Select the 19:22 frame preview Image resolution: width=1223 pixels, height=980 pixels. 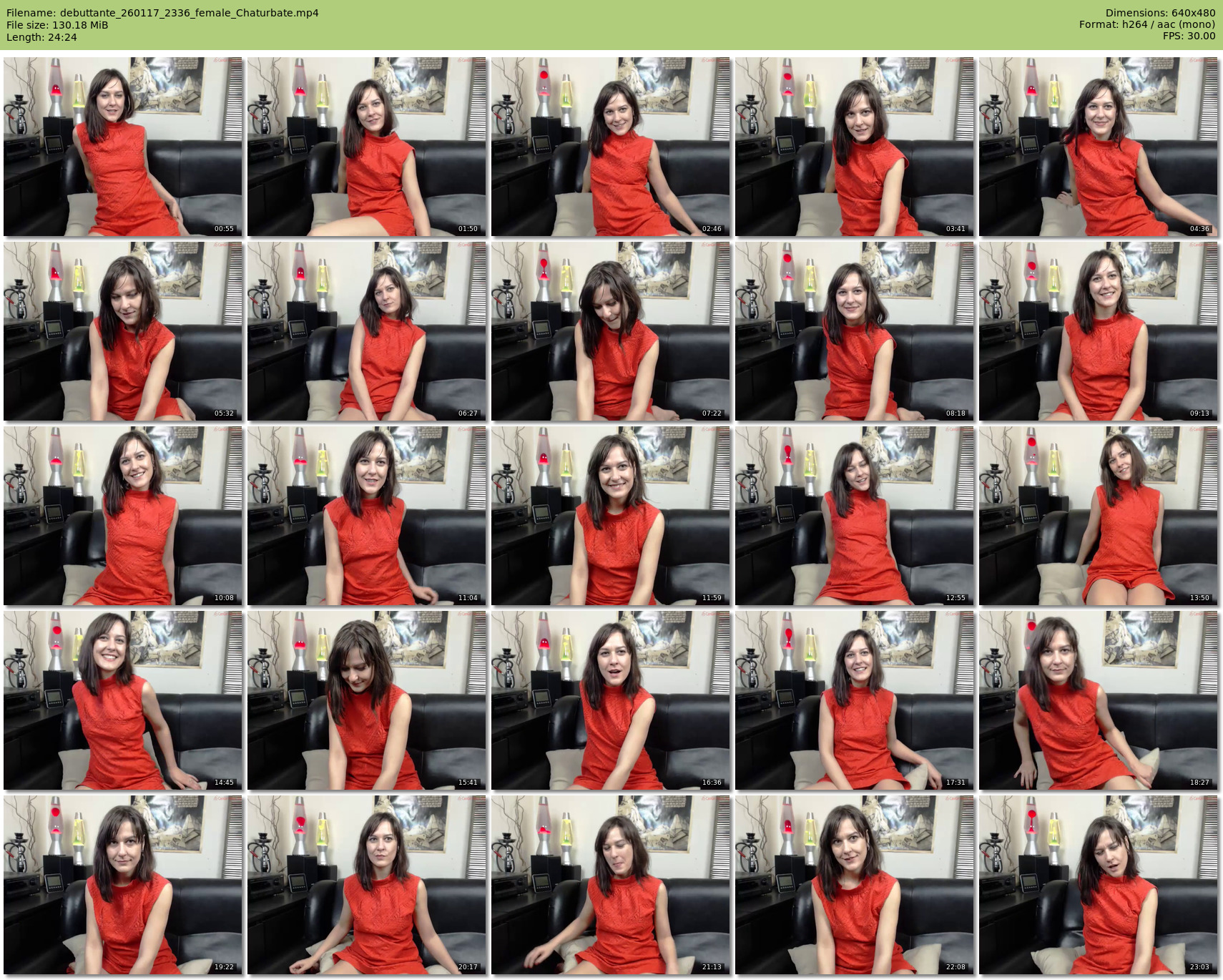[x=123, y=885]
